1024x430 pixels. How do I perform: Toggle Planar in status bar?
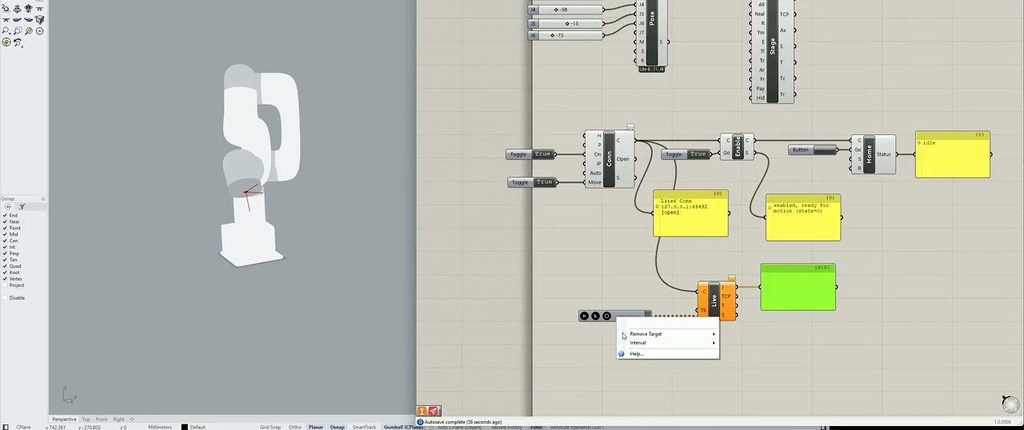coord(315,427)
